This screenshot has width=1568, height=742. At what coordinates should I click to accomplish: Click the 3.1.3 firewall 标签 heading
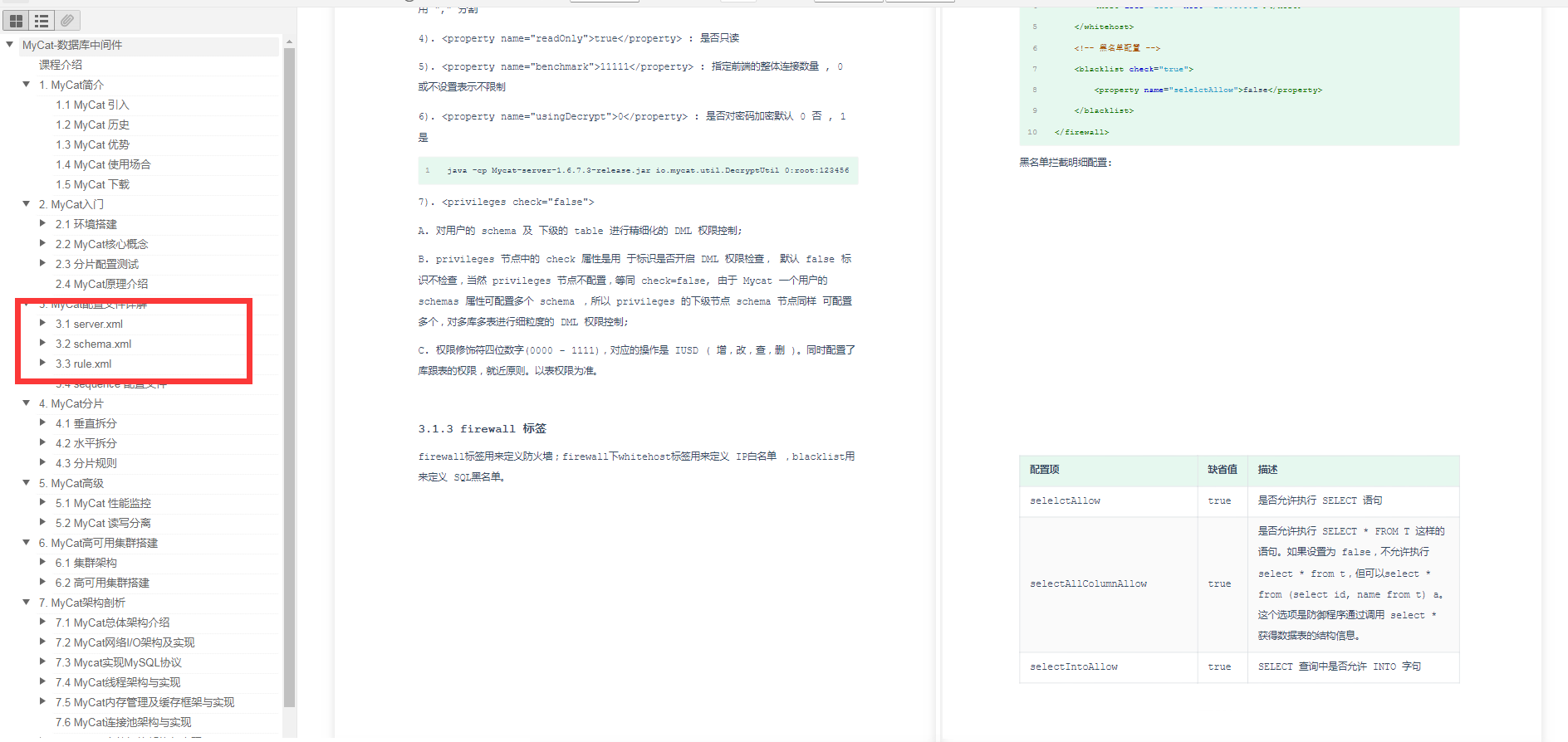482,428
